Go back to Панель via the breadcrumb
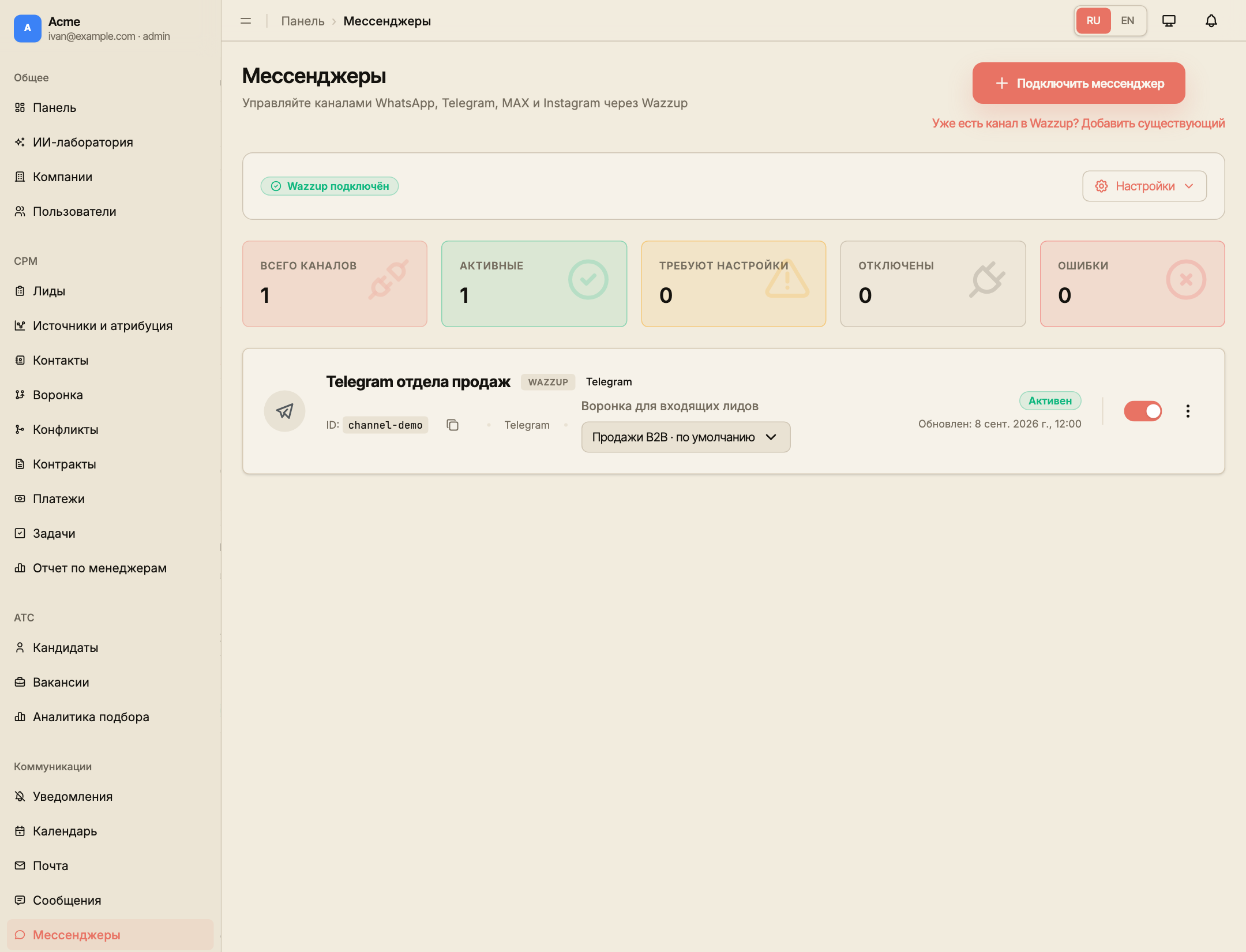Viewport: 1246px width, 952px height. tap(303, 21)
